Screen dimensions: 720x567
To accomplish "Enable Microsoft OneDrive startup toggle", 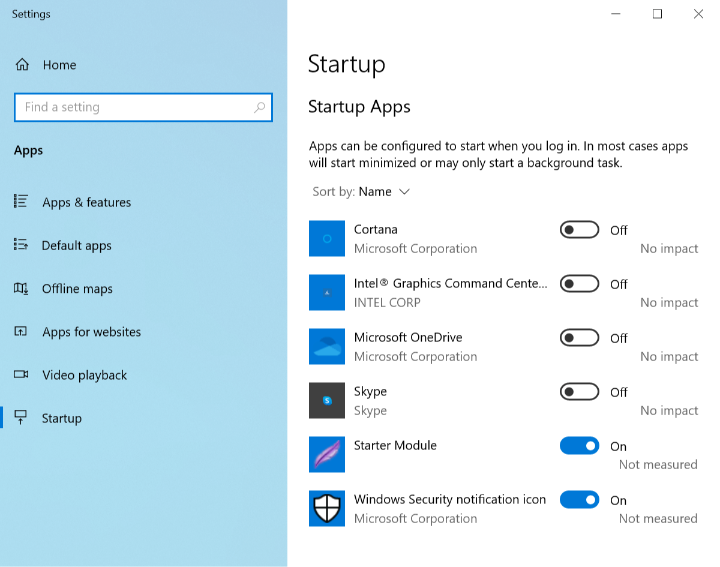I will coord(579,338).
